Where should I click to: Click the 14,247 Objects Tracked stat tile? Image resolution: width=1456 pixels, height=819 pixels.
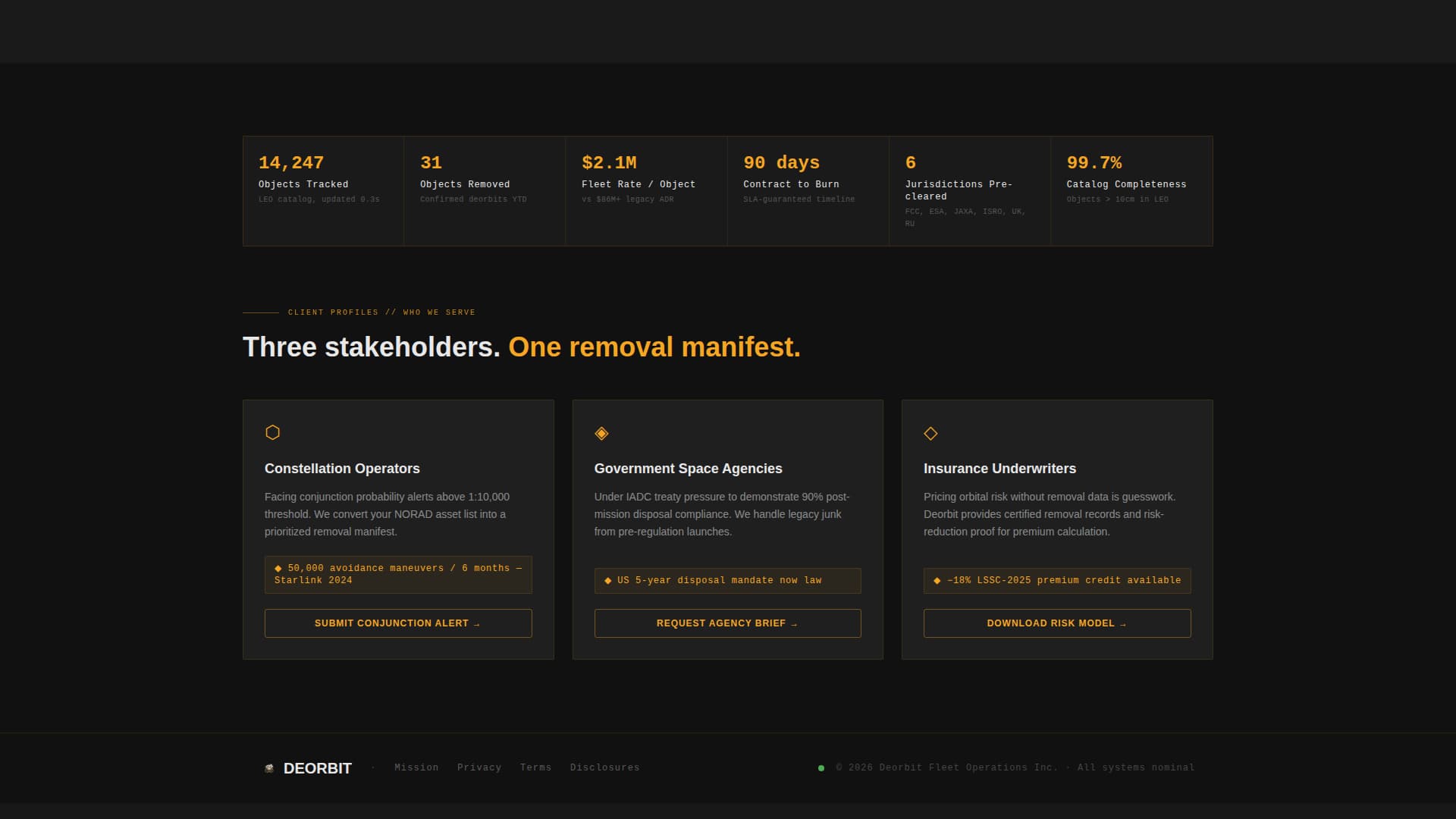click(323, 190)
